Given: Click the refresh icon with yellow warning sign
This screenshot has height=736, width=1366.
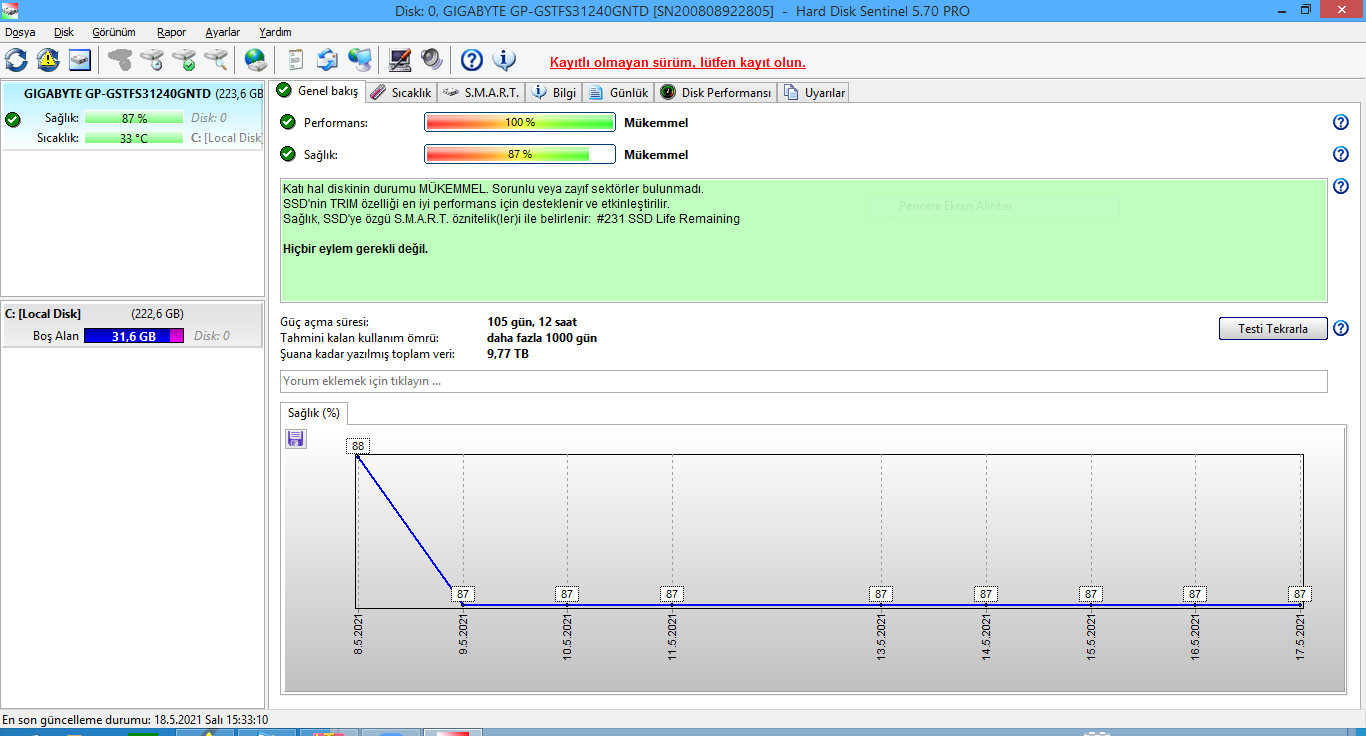Looking at the screenshot, I should tap(48, 60).
